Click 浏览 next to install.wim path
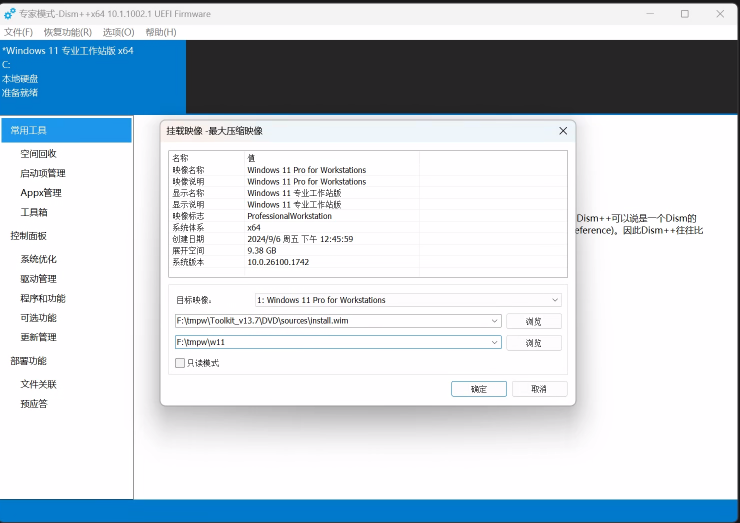Screen dimensions: 740x523 [x=533, y=321]
